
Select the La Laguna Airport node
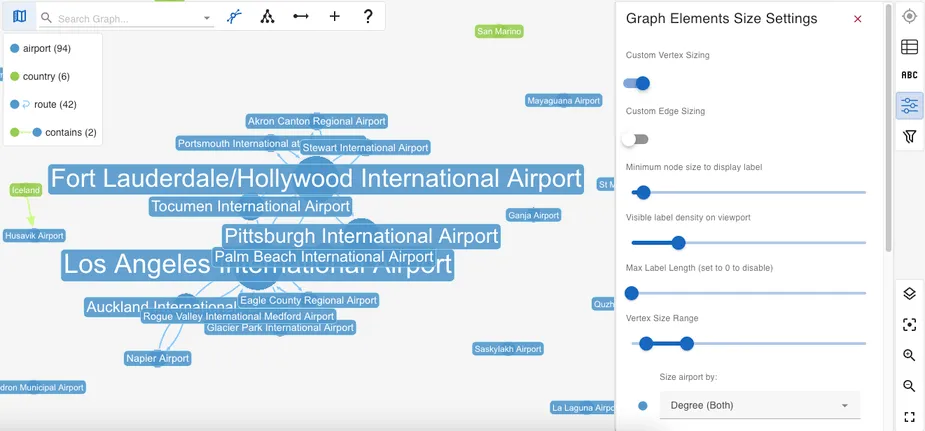tap(583, 407)
